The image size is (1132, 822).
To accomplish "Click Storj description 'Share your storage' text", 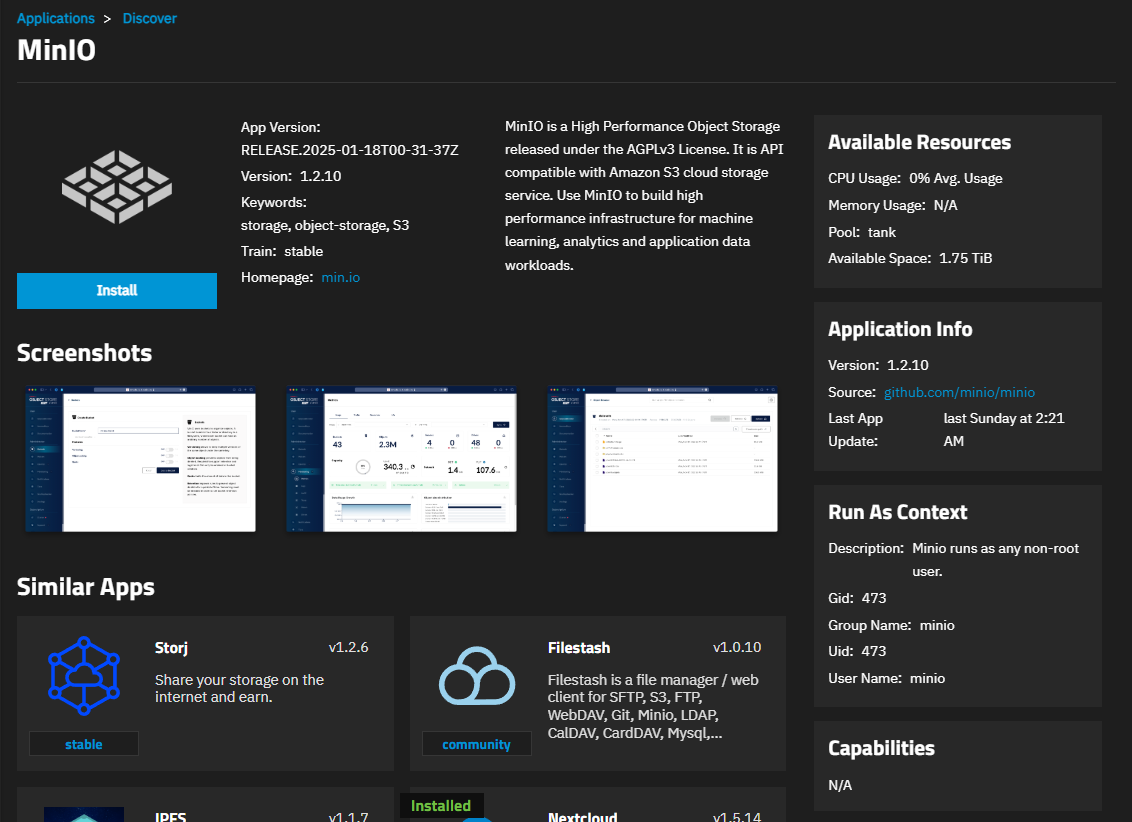I will 240,688.
